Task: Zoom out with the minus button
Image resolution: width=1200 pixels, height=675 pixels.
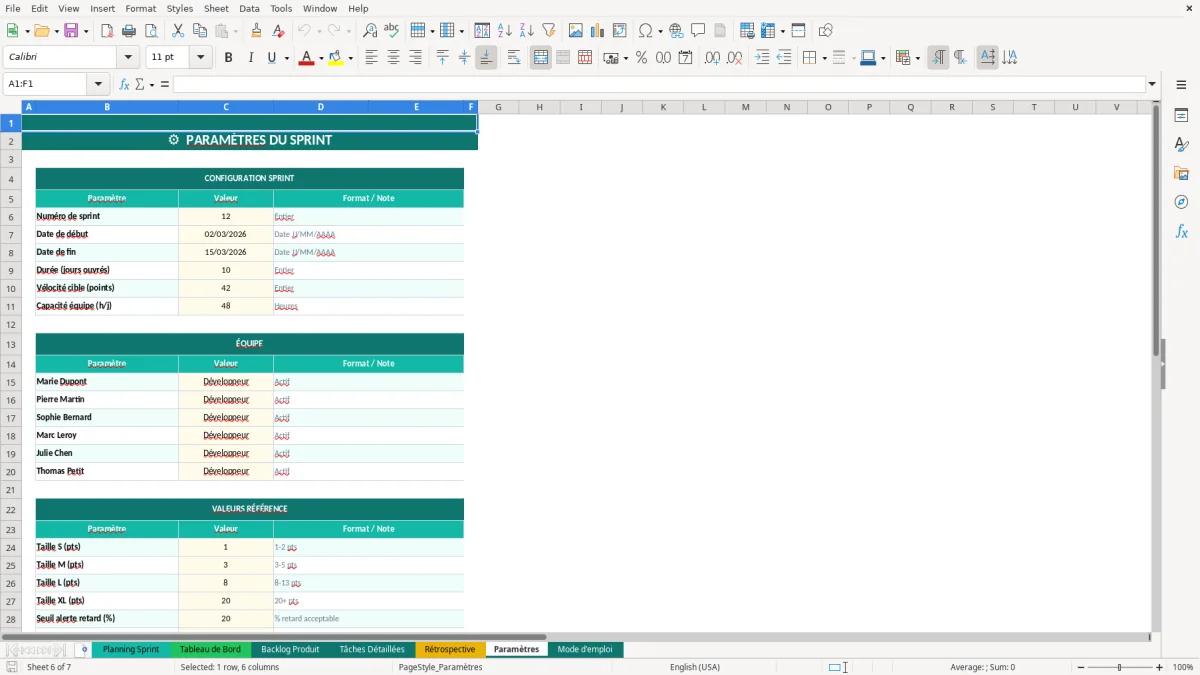Action: click(1081, 667)
